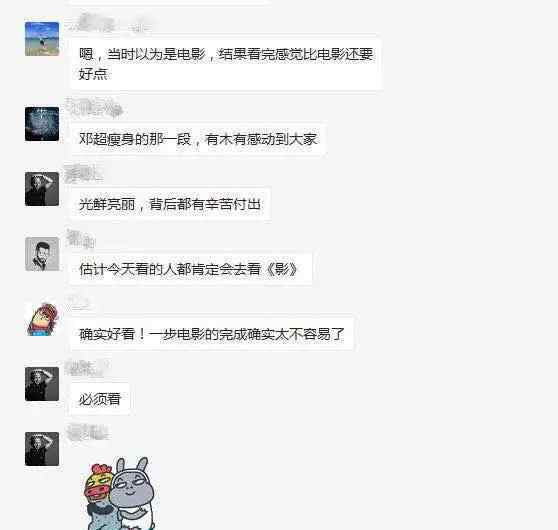The width and height of the screenshot is (558, 530).
Task: Click avatar beside the rabbit sticker
Action: [x=42, y=449]
